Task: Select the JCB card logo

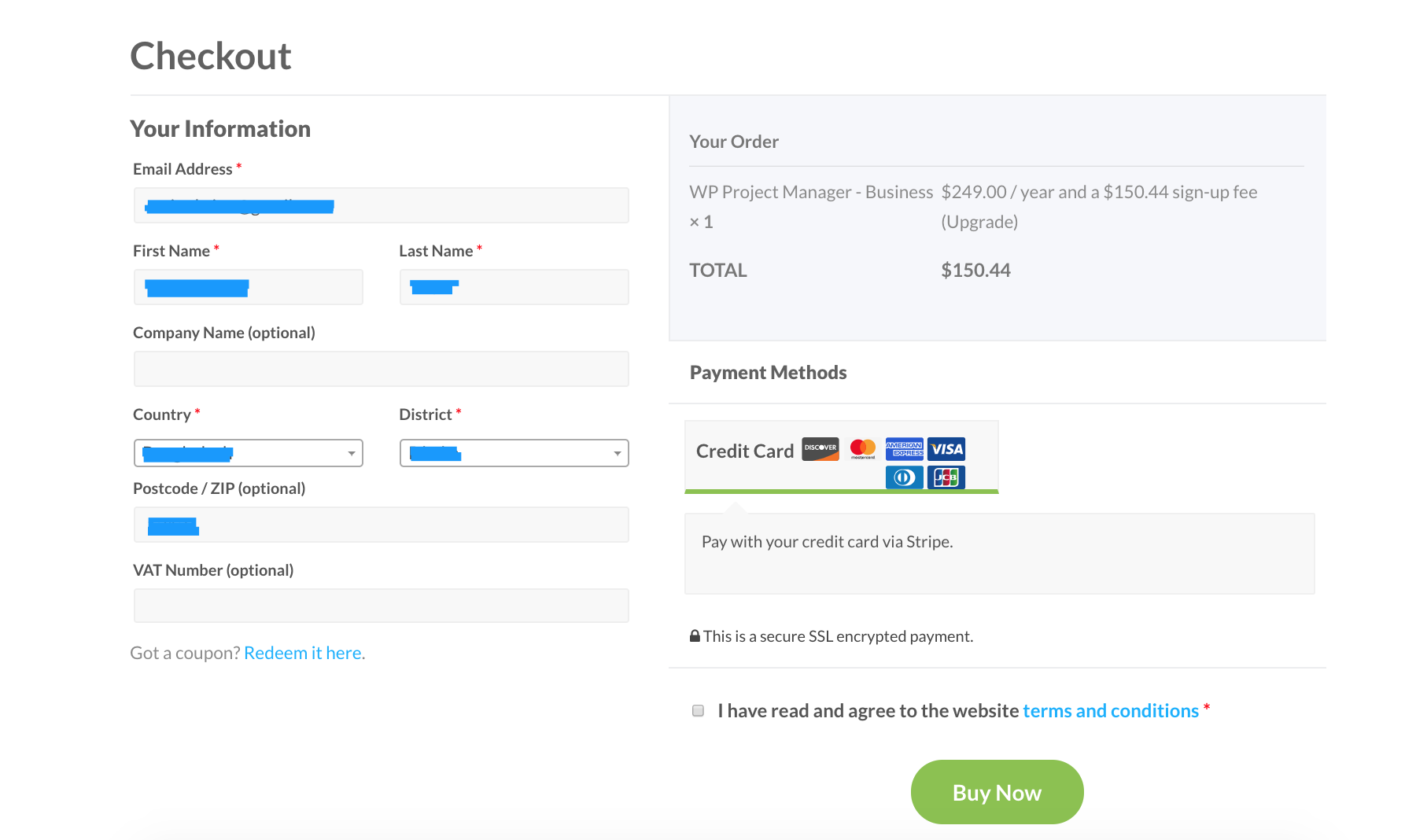Action: pos(946,477)
